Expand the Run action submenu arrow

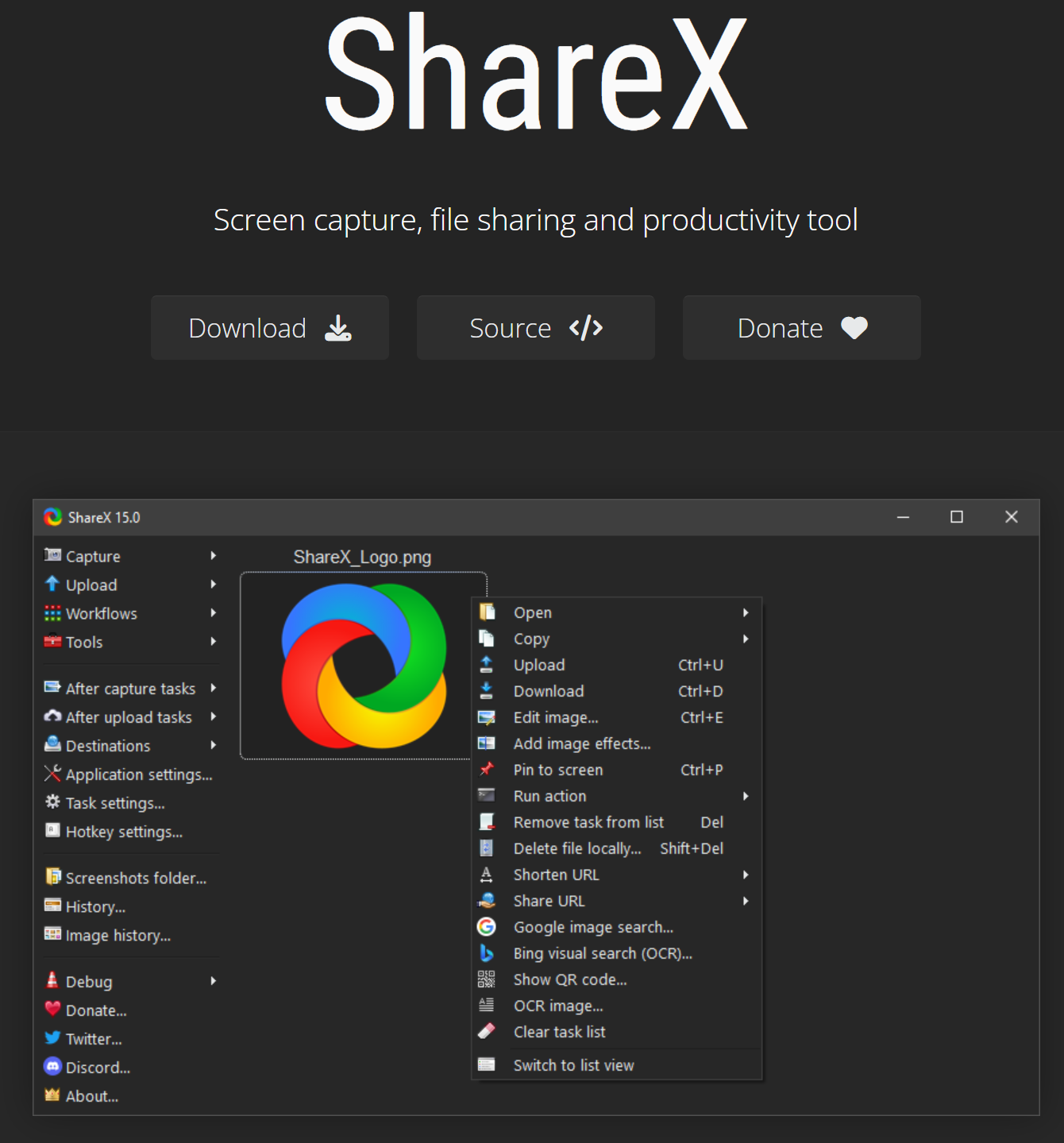746,796
